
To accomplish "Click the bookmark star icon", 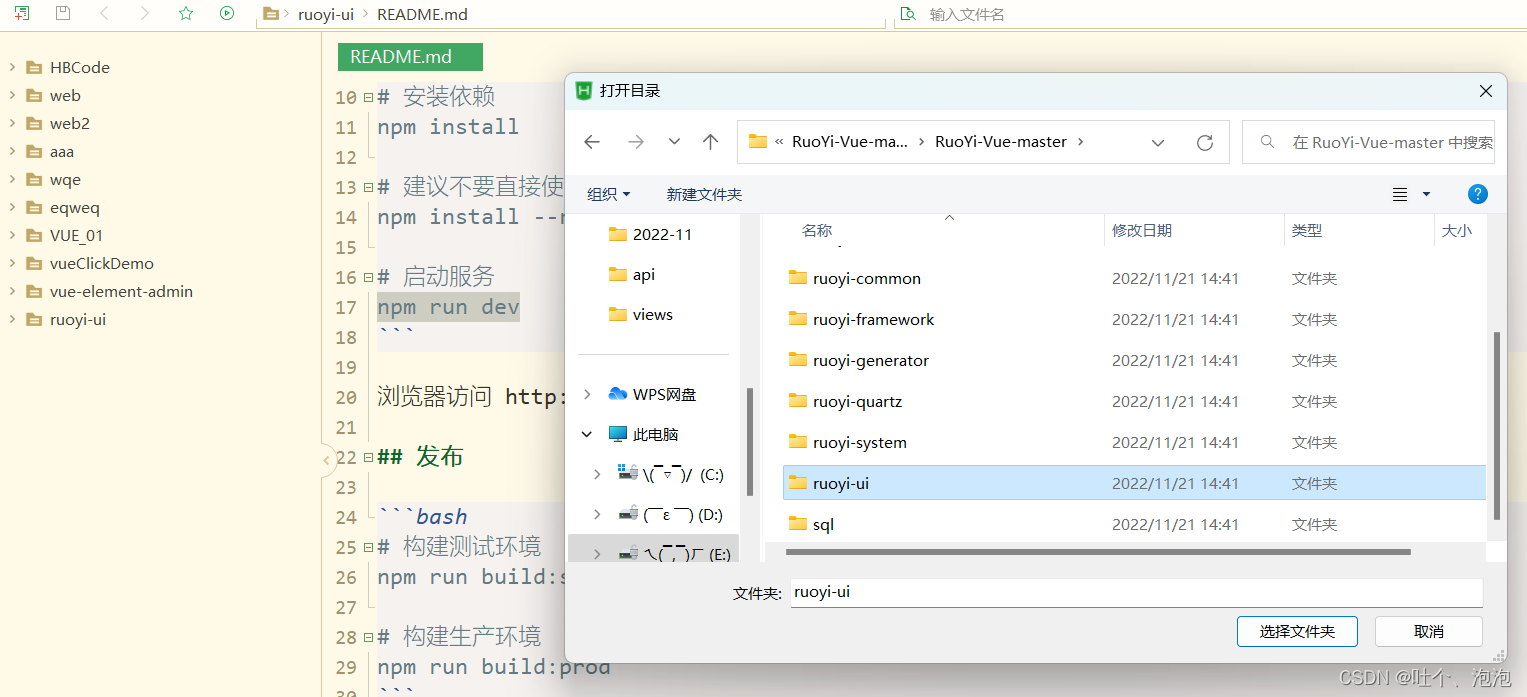I will (x=185, y=13).
